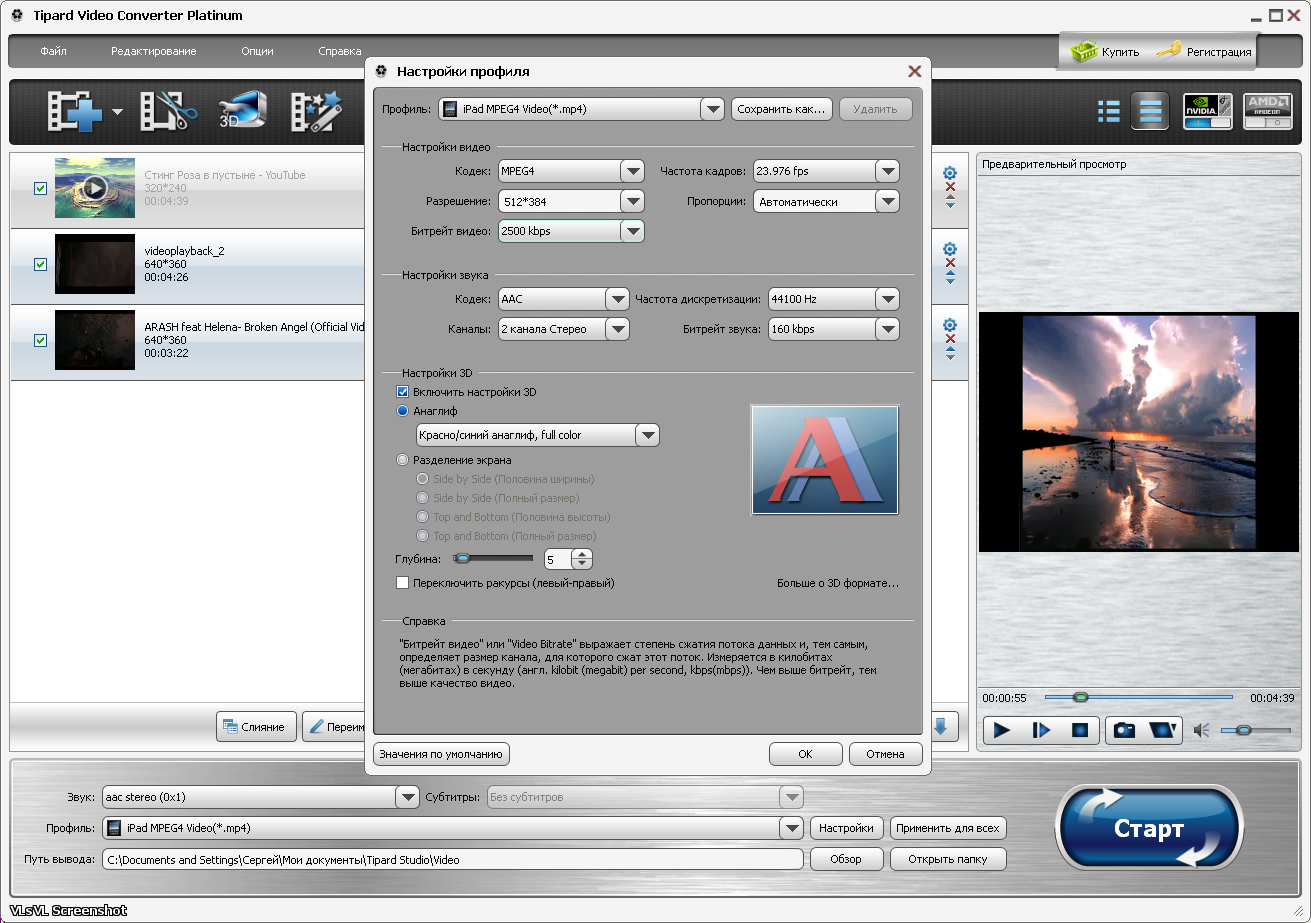This screenshot has width=1311, height=923.
Task: Click Значения по умолчанию button
Action: coord(441,754)
